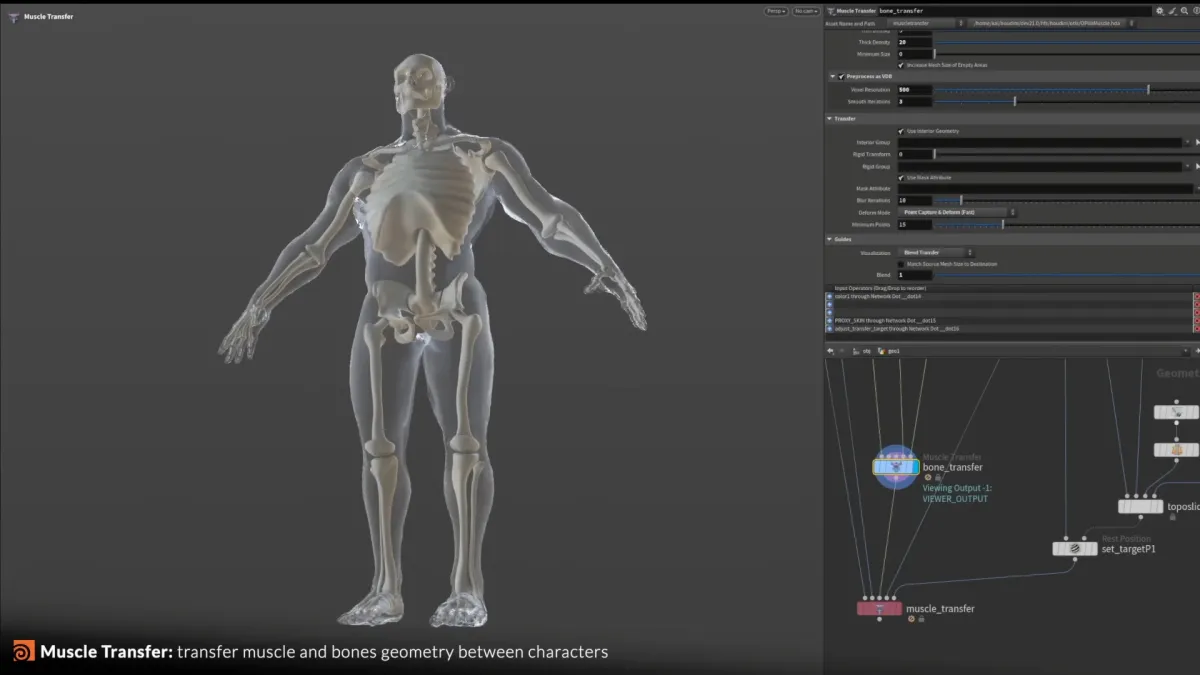Collapse the Preprocess as VDB section
Image resolution: width=1200 pixels, height=675 pixels.
(831, 75)
